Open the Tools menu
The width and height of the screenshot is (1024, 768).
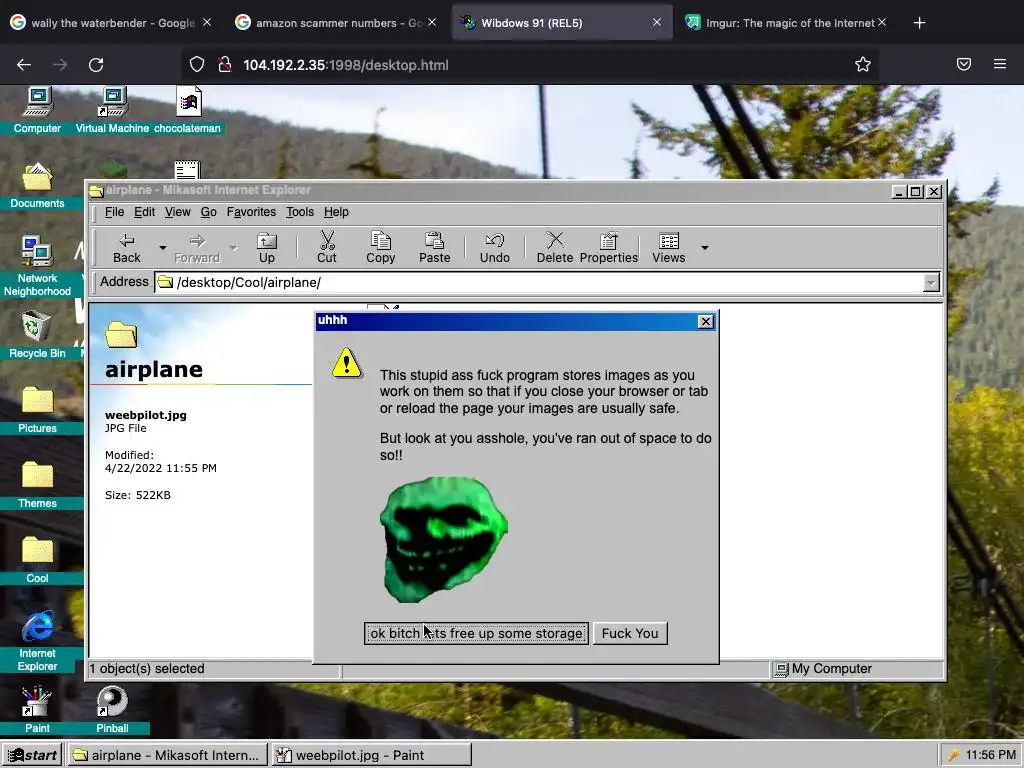coord(300,212)
